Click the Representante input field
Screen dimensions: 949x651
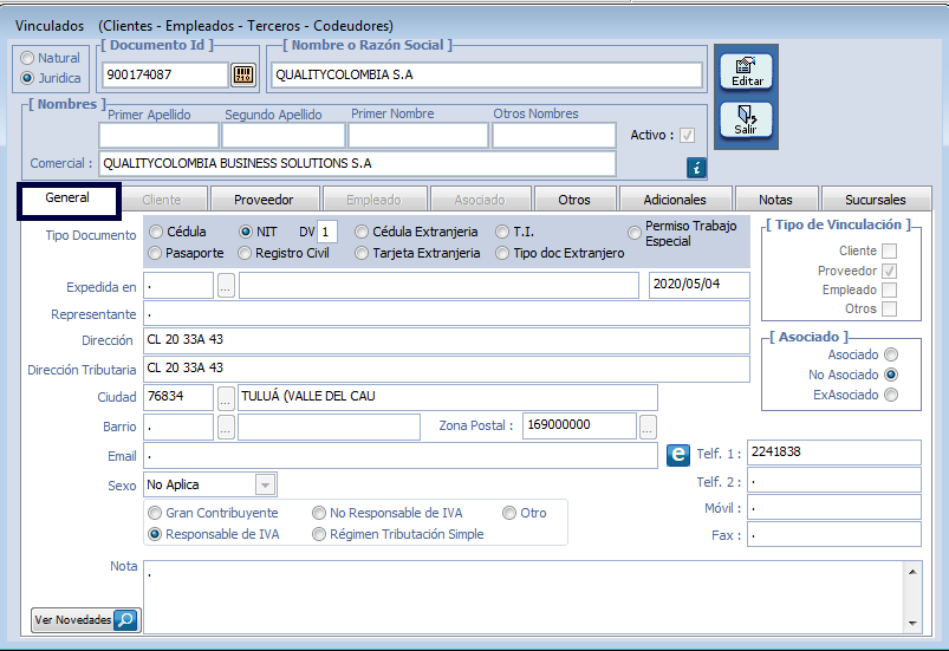pos(447,313)
